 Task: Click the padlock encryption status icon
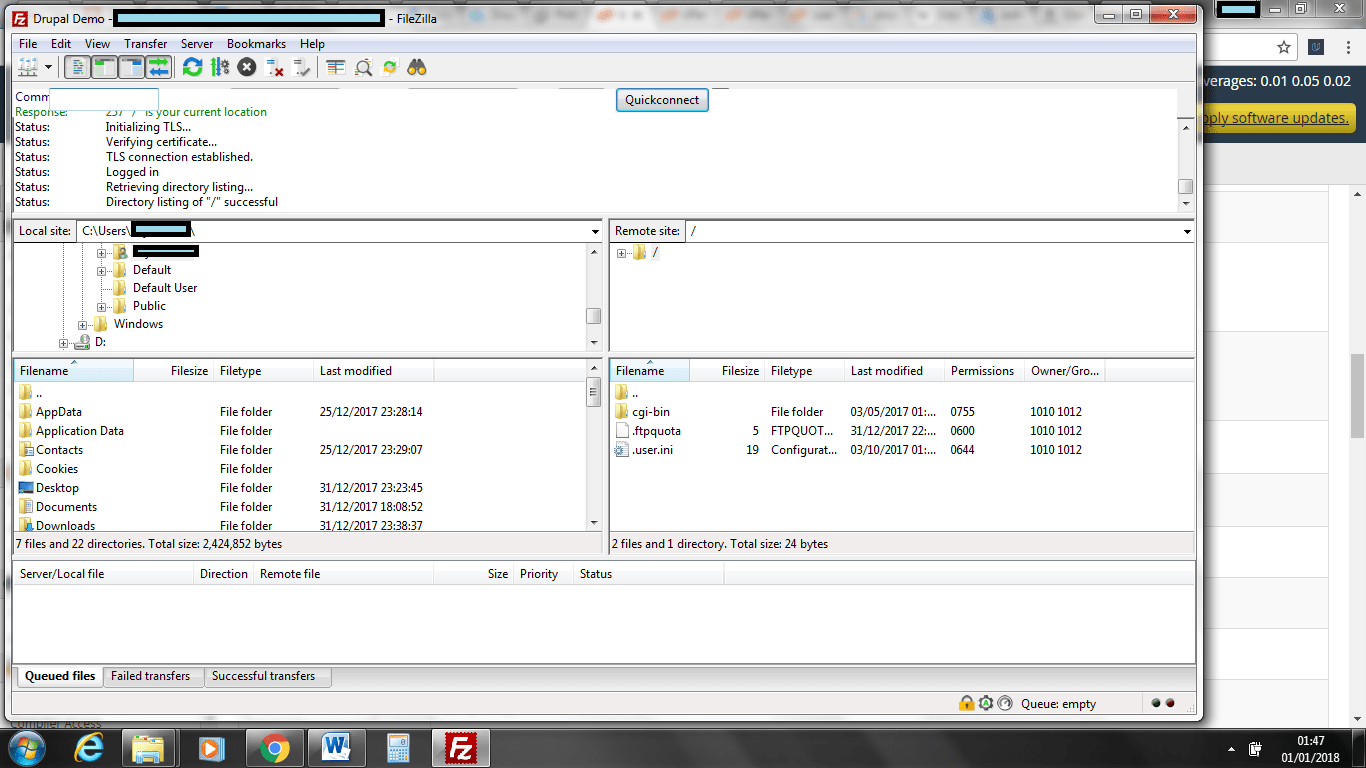[x=966, y=703]
